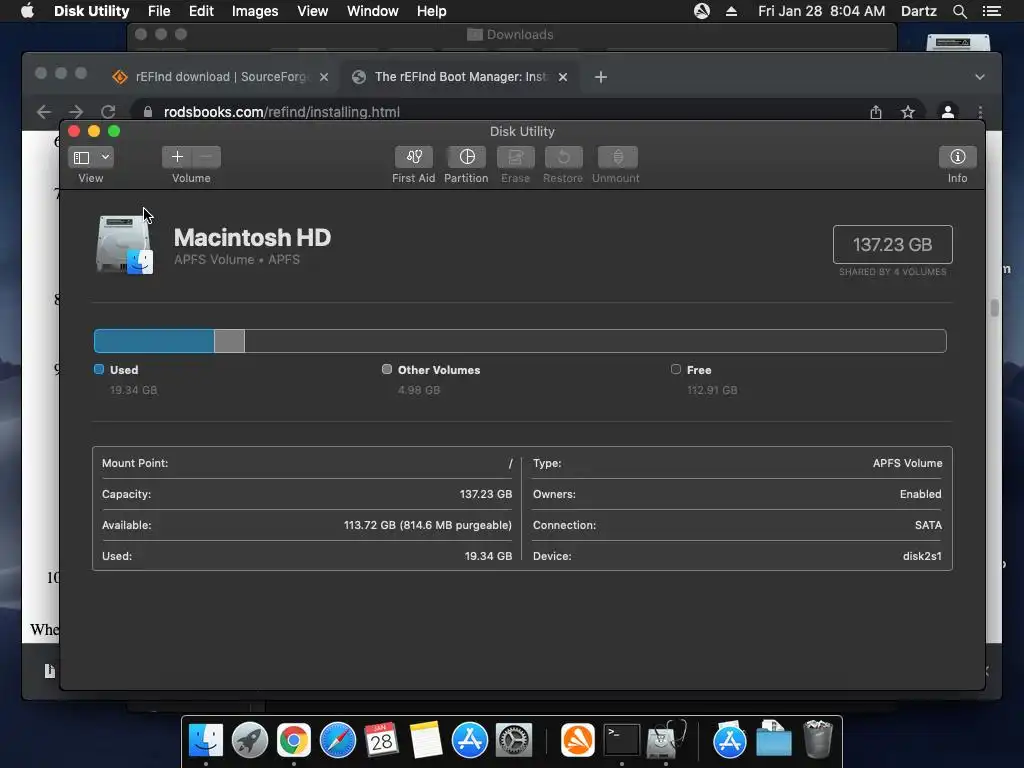Toggle the sidebar View button
This screenshot has height=768, width=1024.
pyautogui.click(x=82, y=157)
